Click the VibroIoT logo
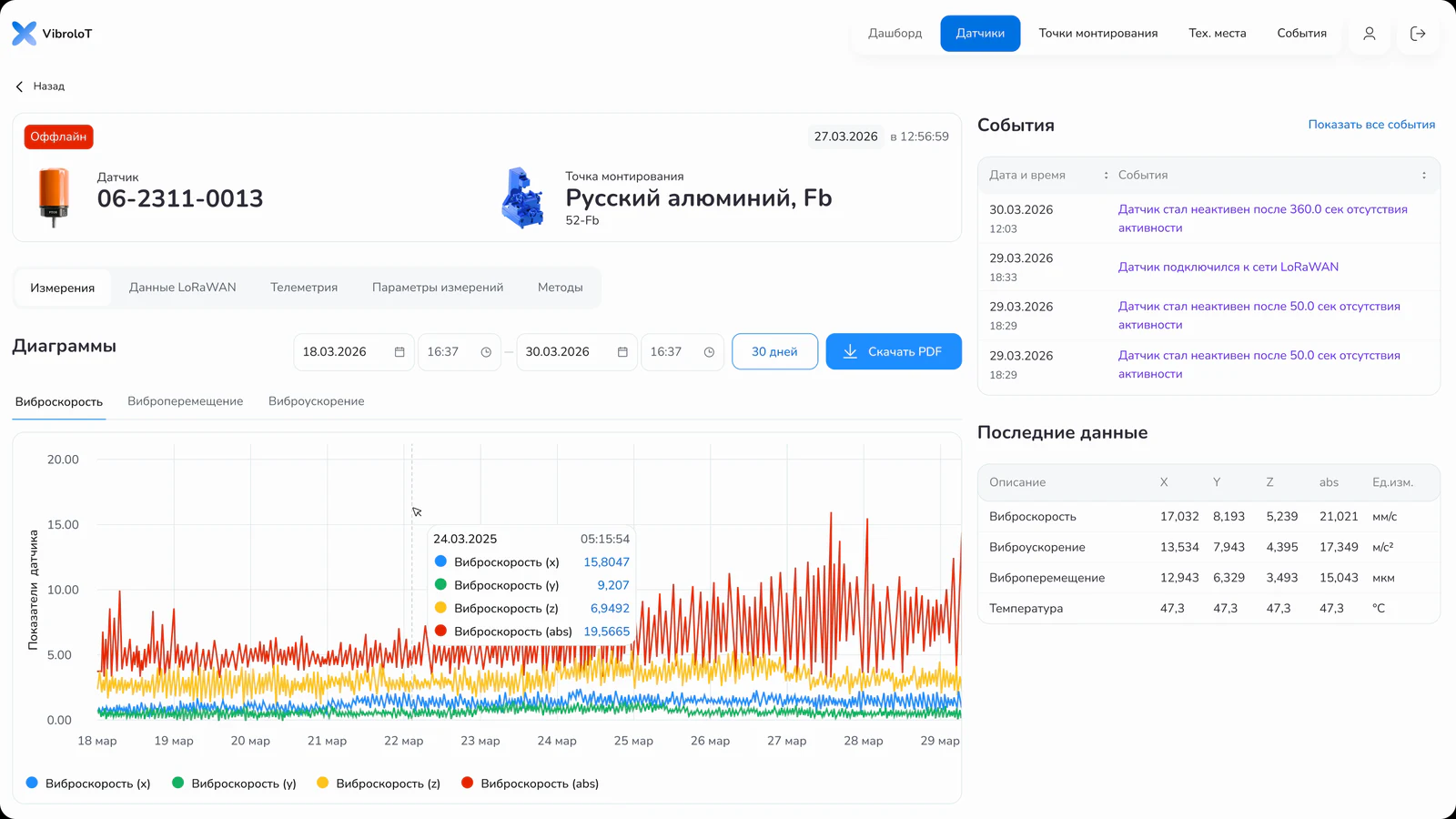The height and width of the screenshot is (819, 1456). pos(52,34)
